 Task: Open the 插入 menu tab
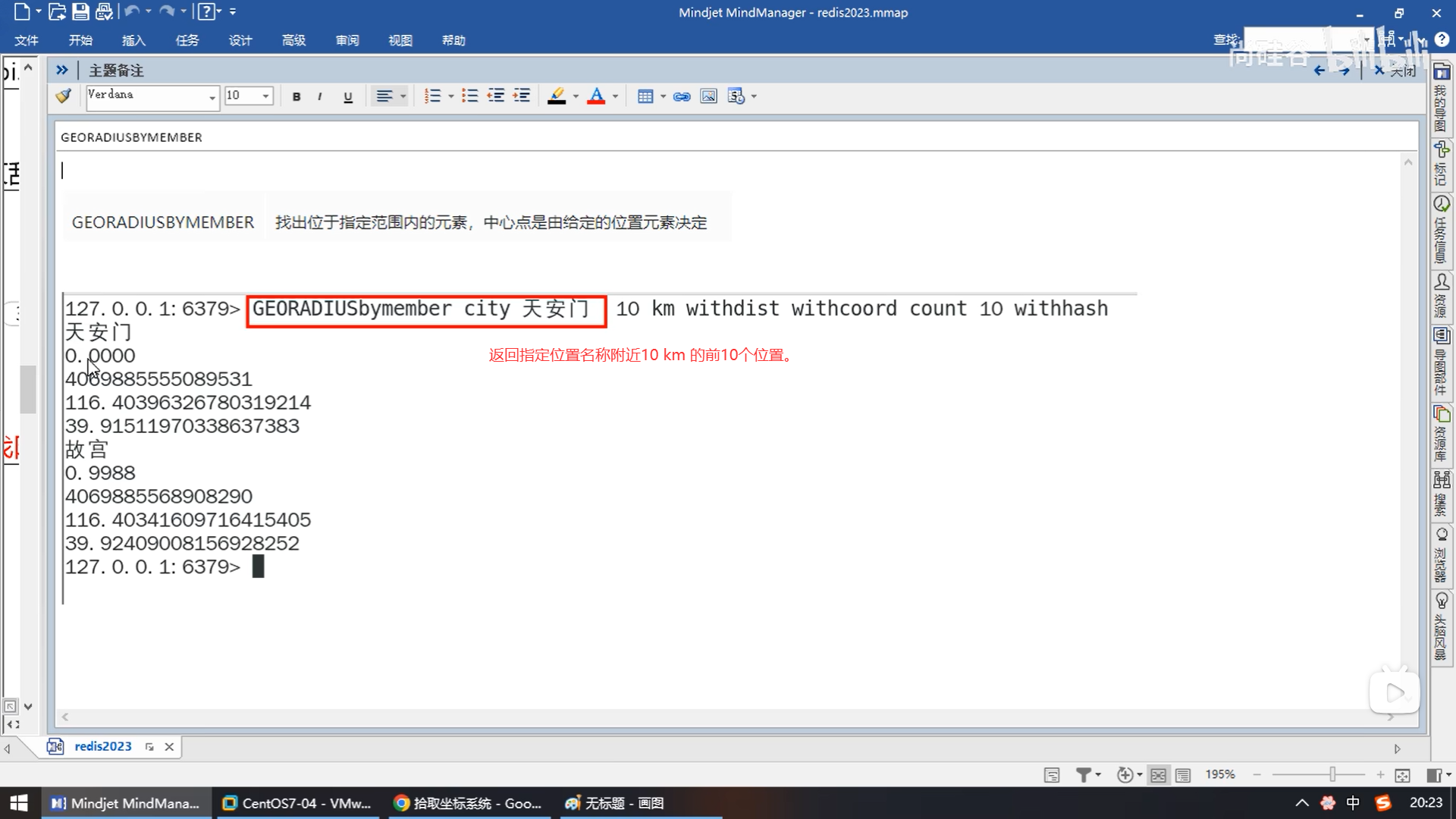[133, 40]
